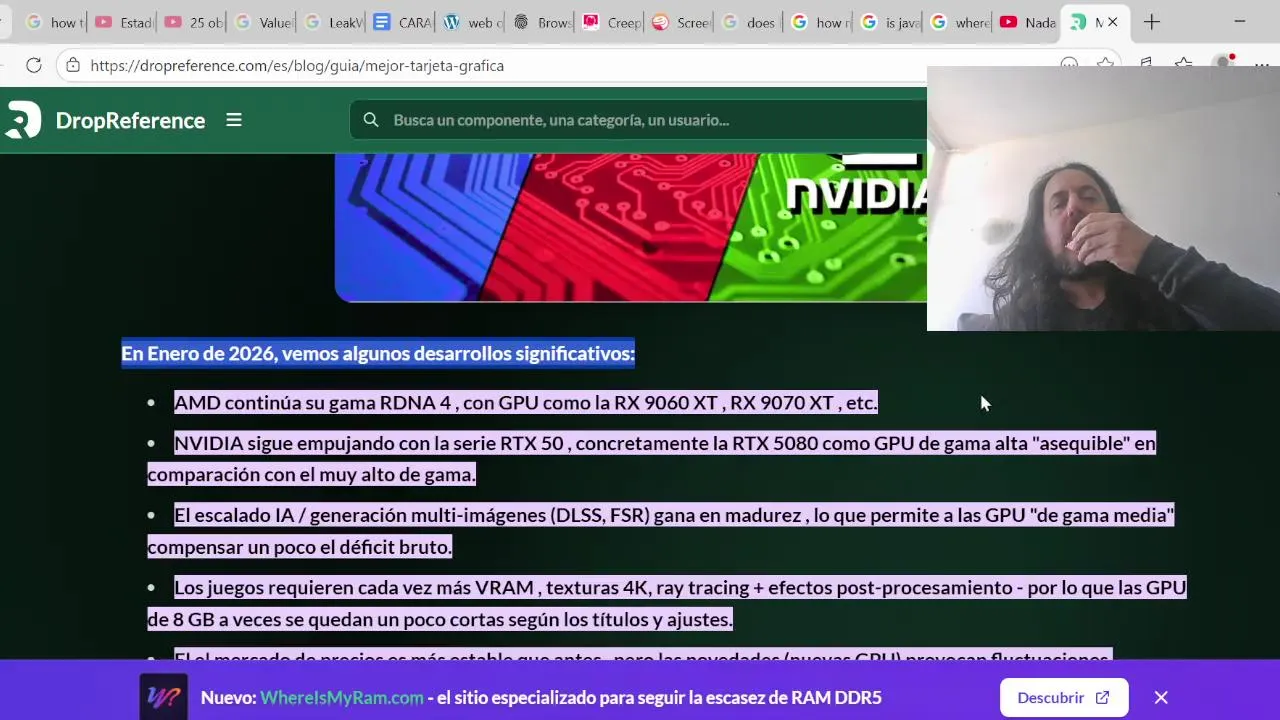Click the favorites star icon in toolbar
Viewport: 1280px width, 720px height.
[1105, 65]
